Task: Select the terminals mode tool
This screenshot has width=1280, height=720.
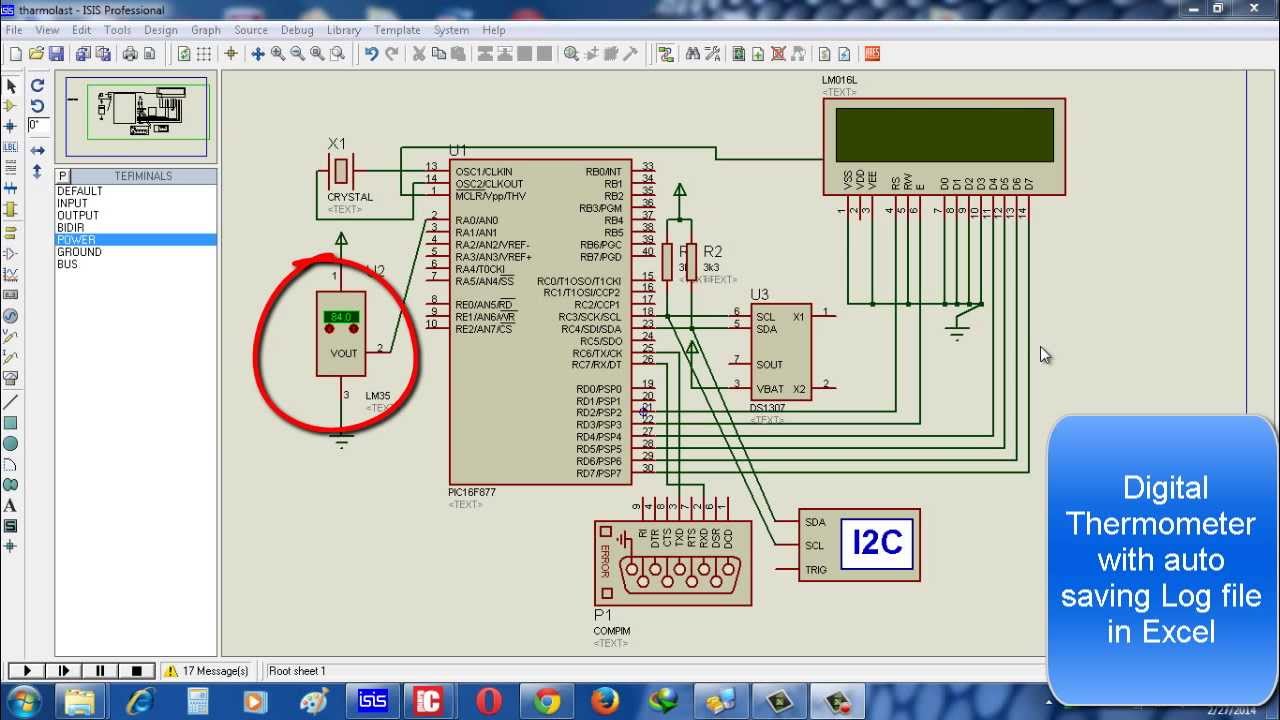Action: (12, 232)
